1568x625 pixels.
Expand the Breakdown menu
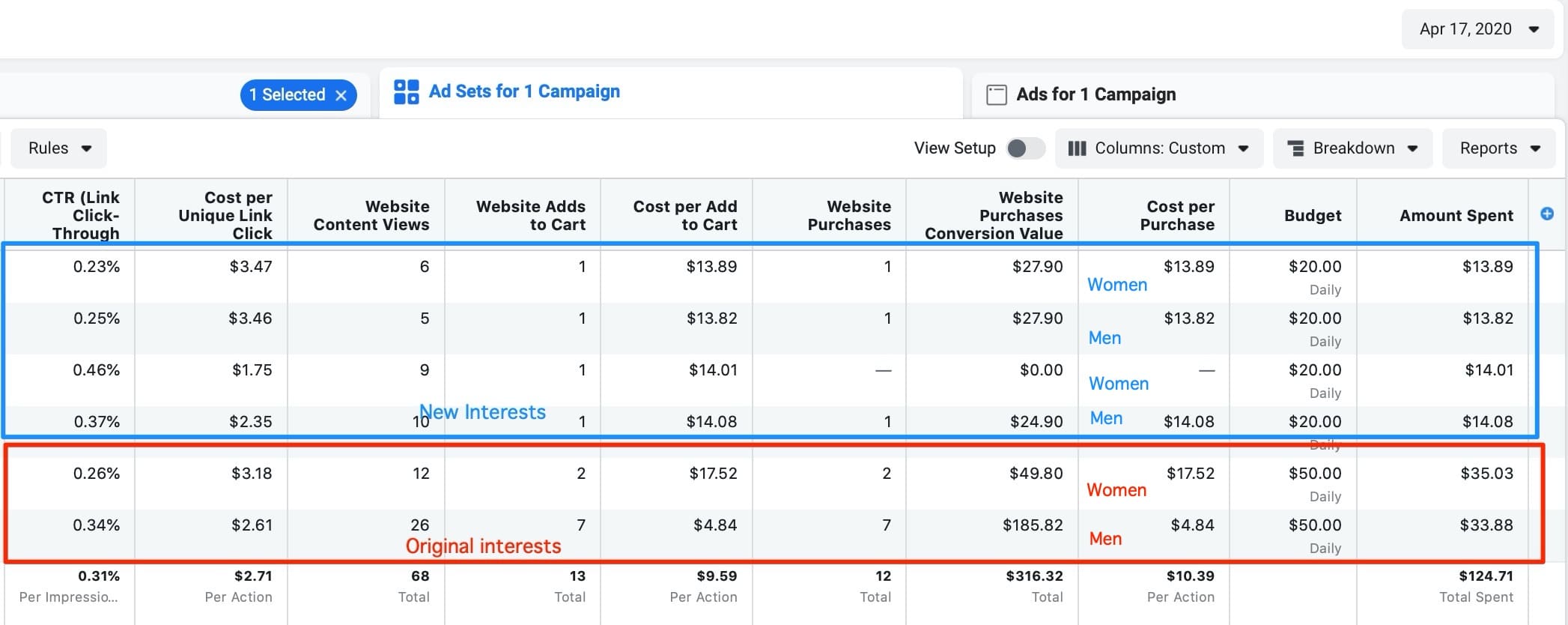(x=1353, y=148)
